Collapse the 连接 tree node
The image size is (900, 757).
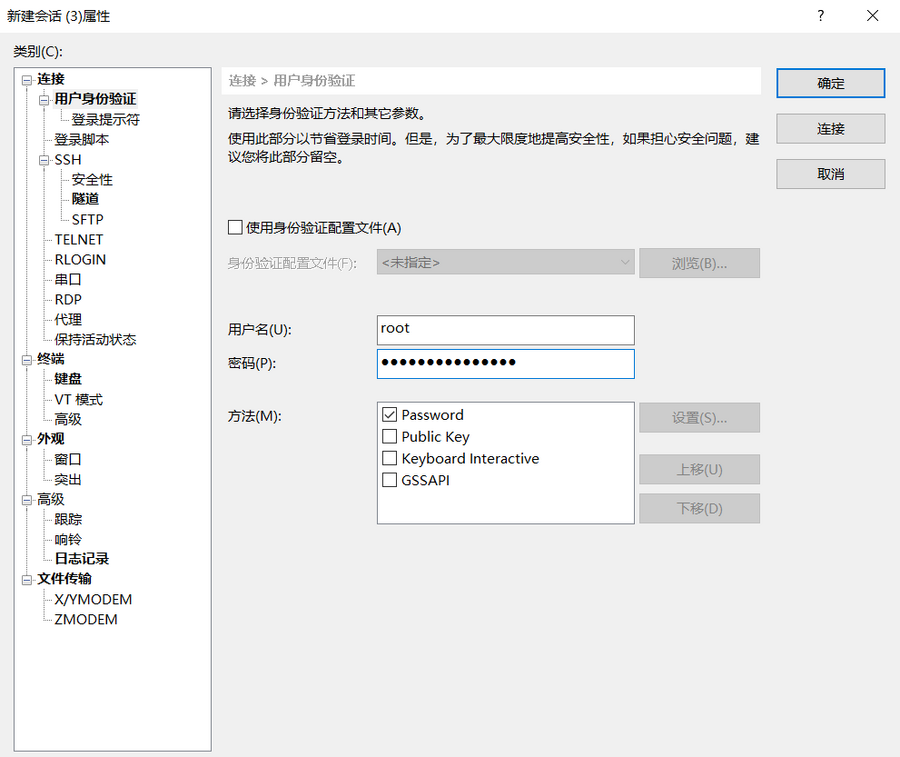click(x=27, y=79)
